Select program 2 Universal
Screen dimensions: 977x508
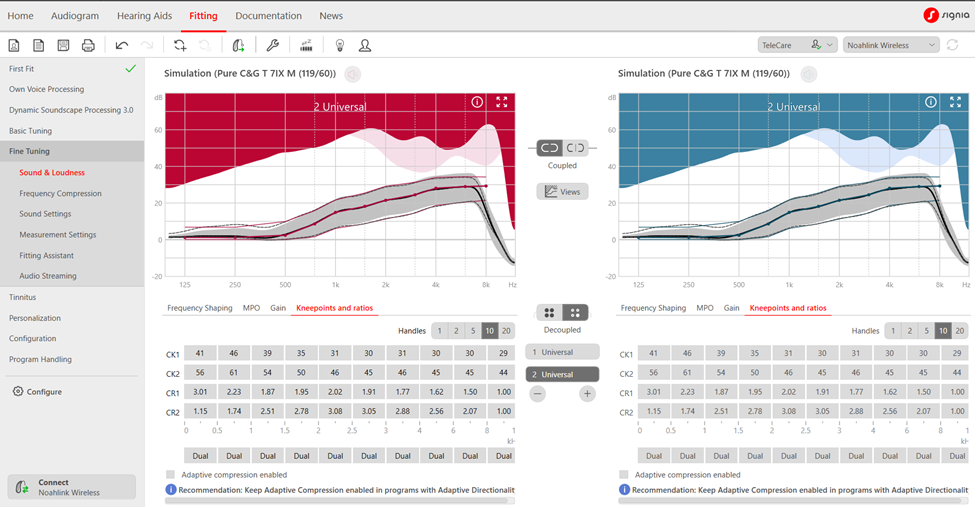pos(562,374)
